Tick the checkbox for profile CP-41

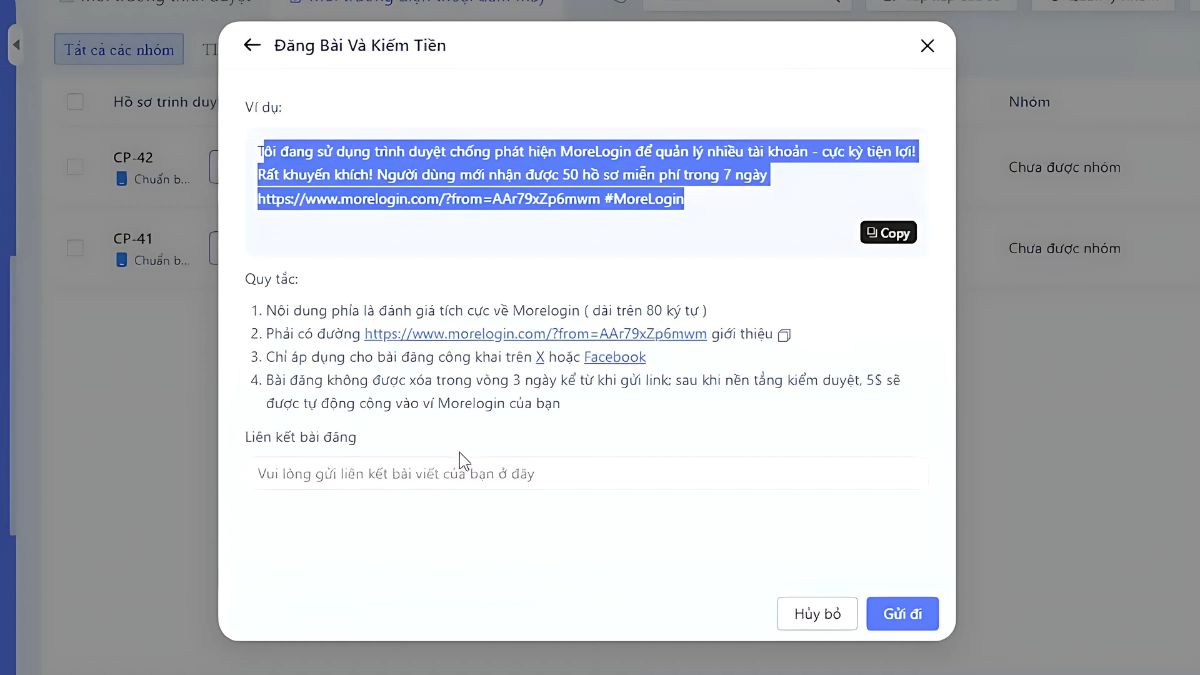tap(75, 248)
